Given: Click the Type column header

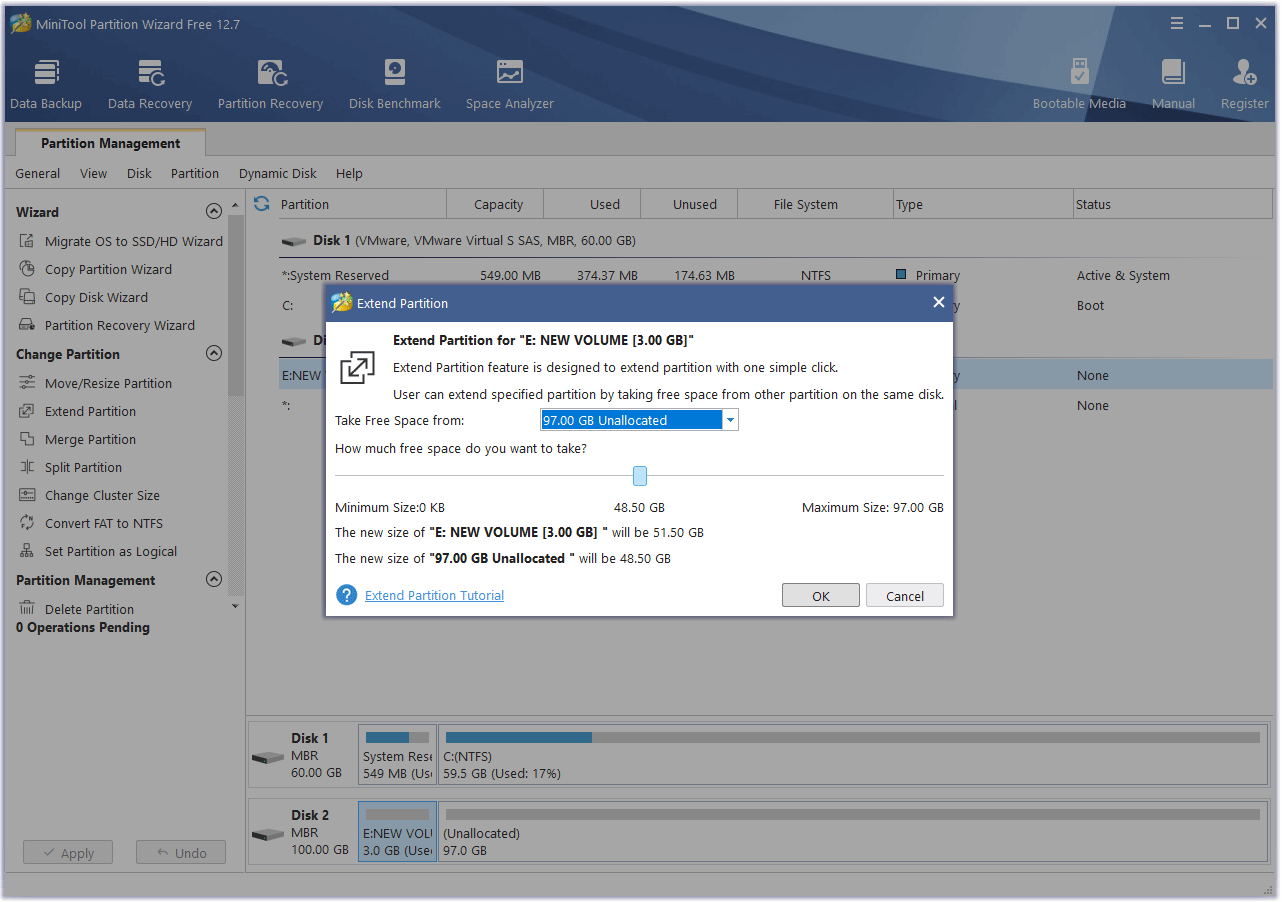Looking at the screenshot, I should click(x=983, y=204).
